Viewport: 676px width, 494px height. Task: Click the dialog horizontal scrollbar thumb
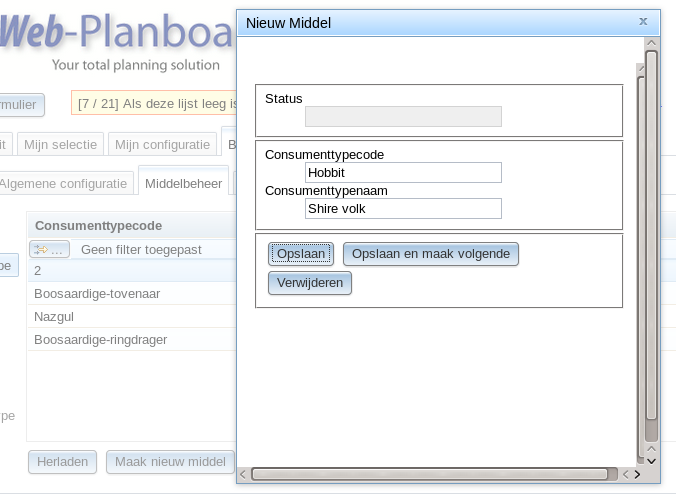click(429, 474)
